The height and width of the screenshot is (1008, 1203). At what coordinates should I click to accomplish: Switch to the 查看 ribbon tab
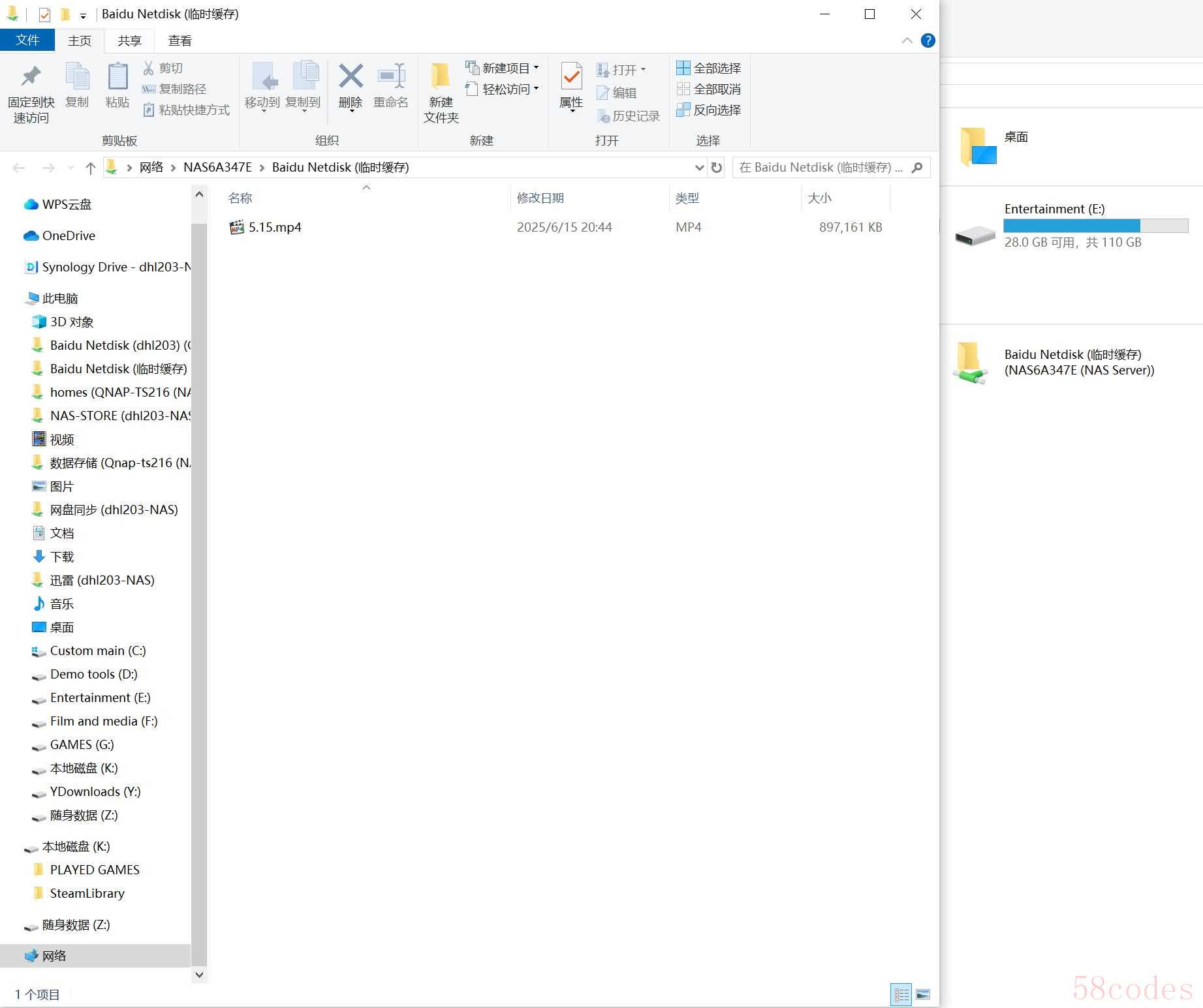[x=180, y=40]
